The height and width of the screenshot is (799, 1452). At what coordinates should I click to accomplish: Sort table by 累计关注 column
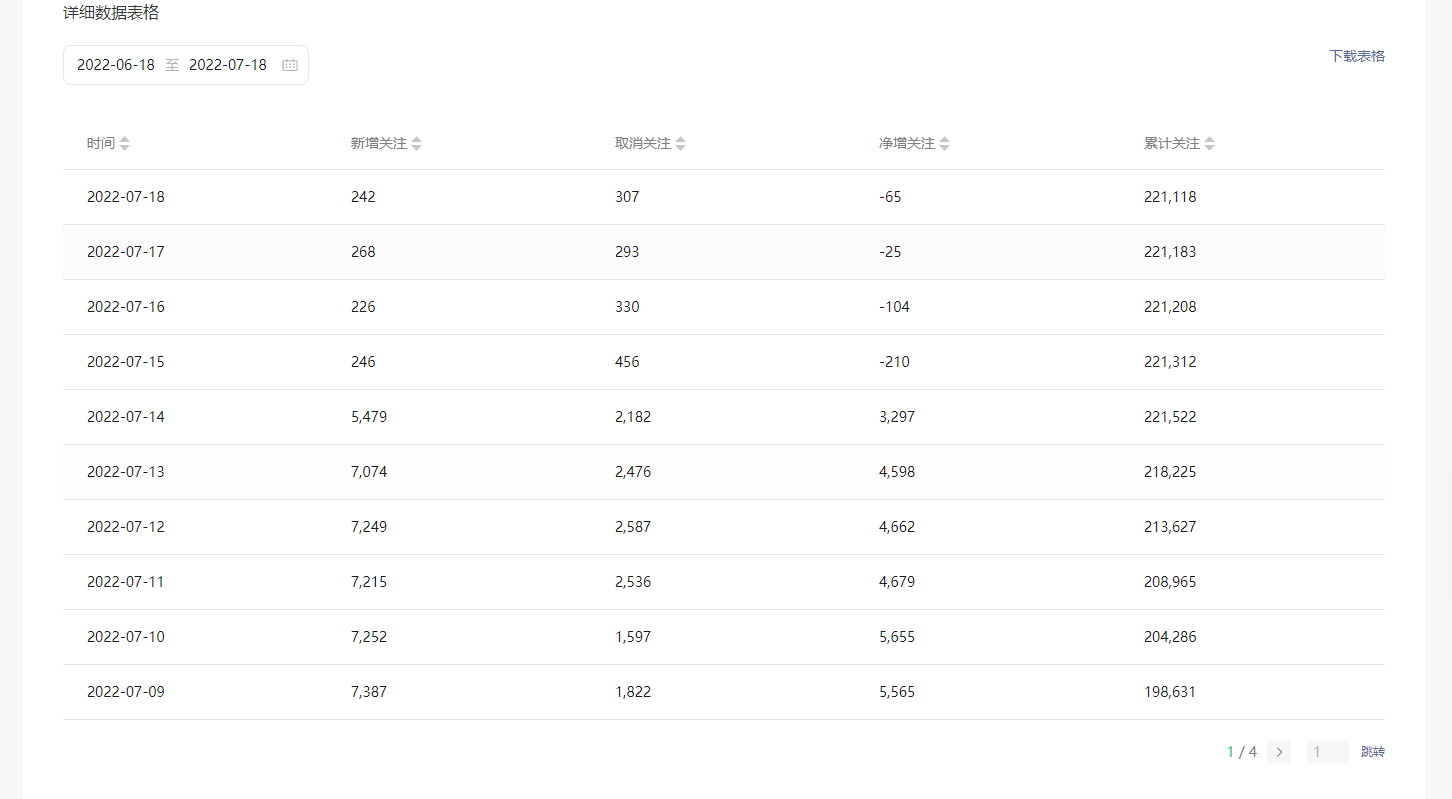[x=1209, y=143]
